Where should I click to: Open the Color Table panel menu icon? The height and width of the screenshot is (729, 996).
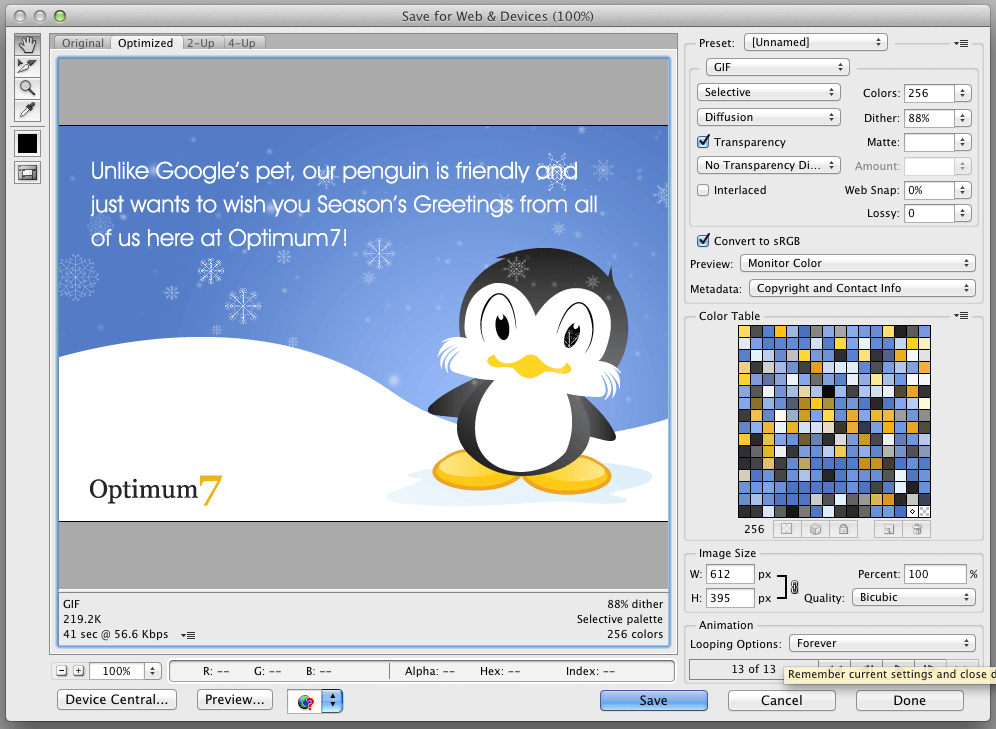tap(960, 316)
